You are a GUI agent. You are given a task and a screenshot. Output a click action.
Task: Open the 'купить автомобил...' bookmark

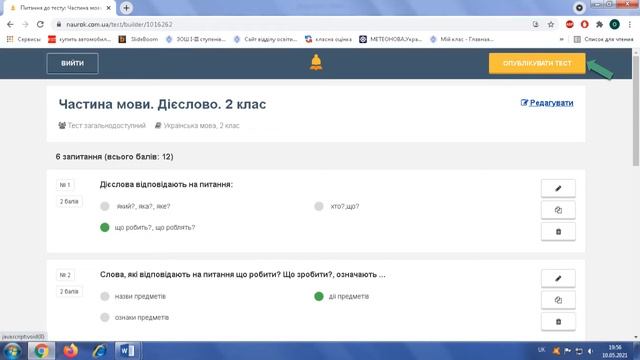(x=80, y=39)
